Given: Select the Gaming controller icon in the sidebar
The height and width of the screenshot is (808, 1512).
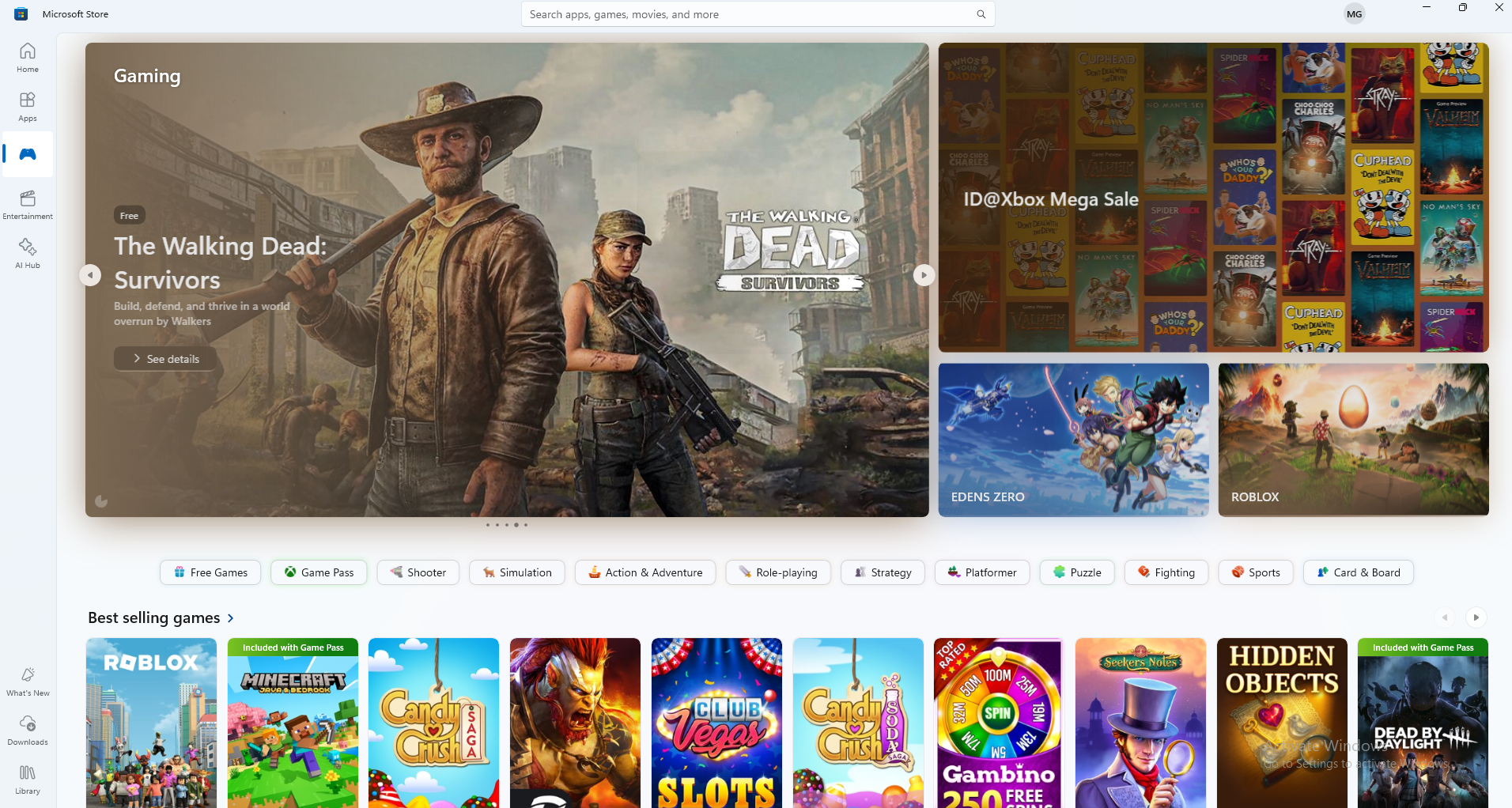Looking at the screenshot, I should (x=28, y=154).
